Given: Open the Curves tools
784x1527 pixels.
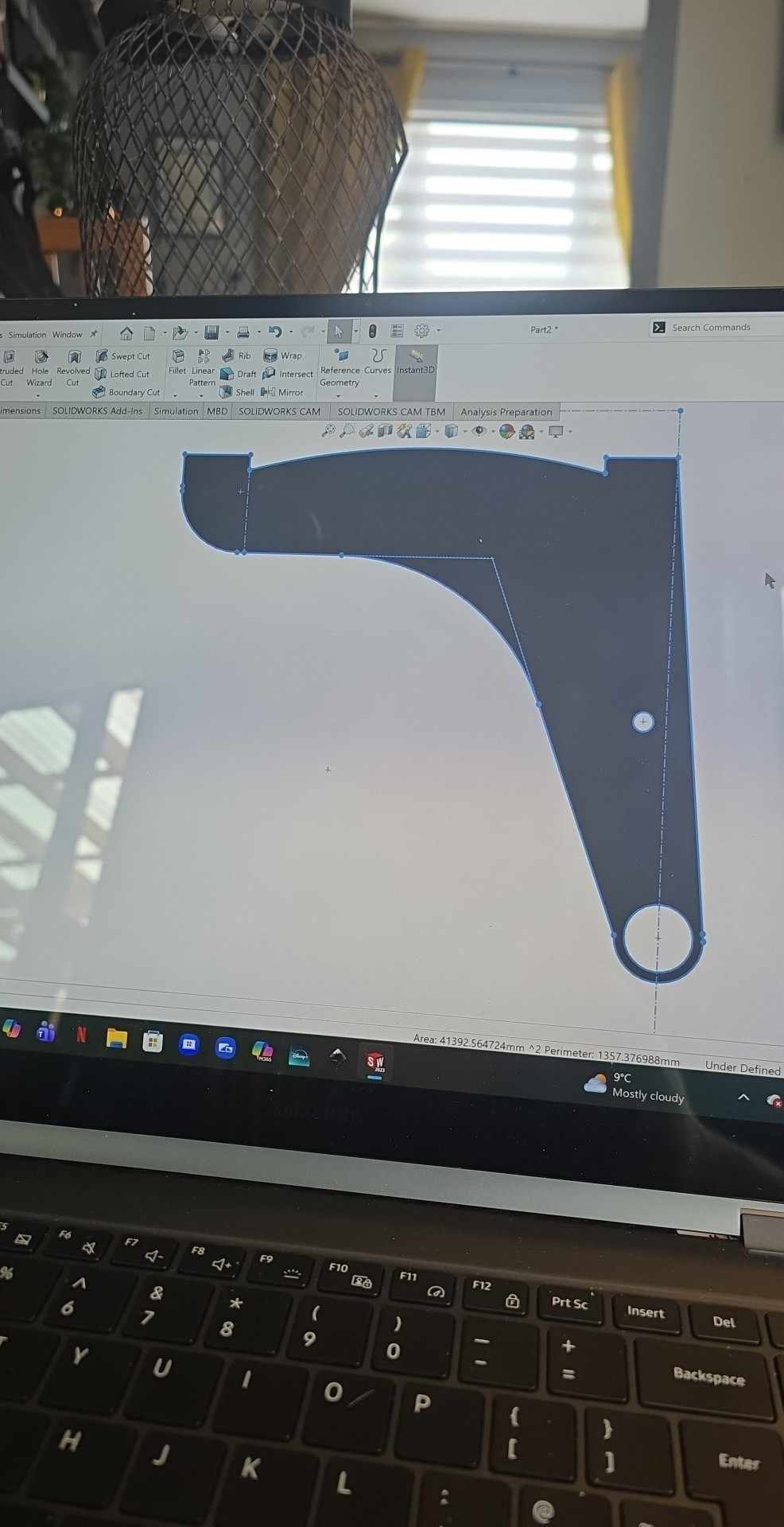Looking at the screenshot, I should [x=378, y=361].
